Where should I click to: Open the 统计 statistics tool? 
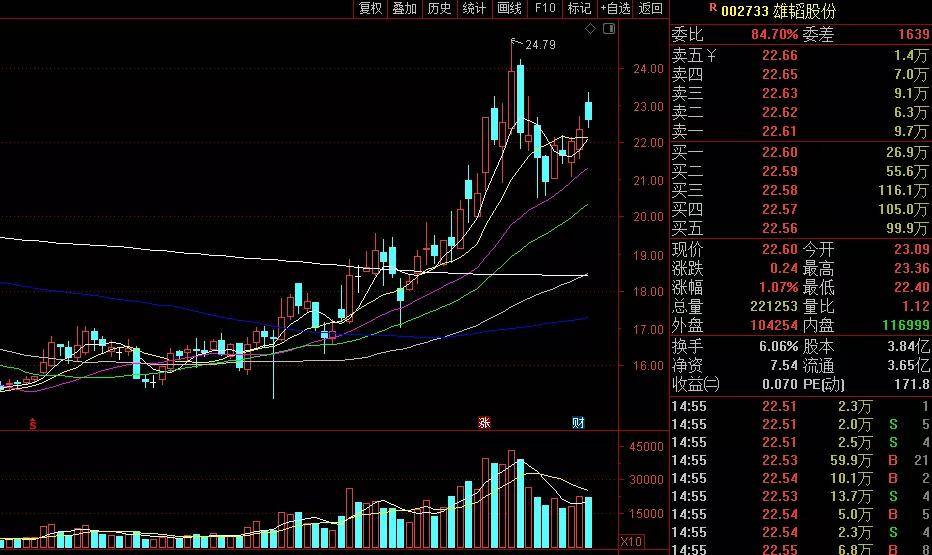(x=474, y=8)
